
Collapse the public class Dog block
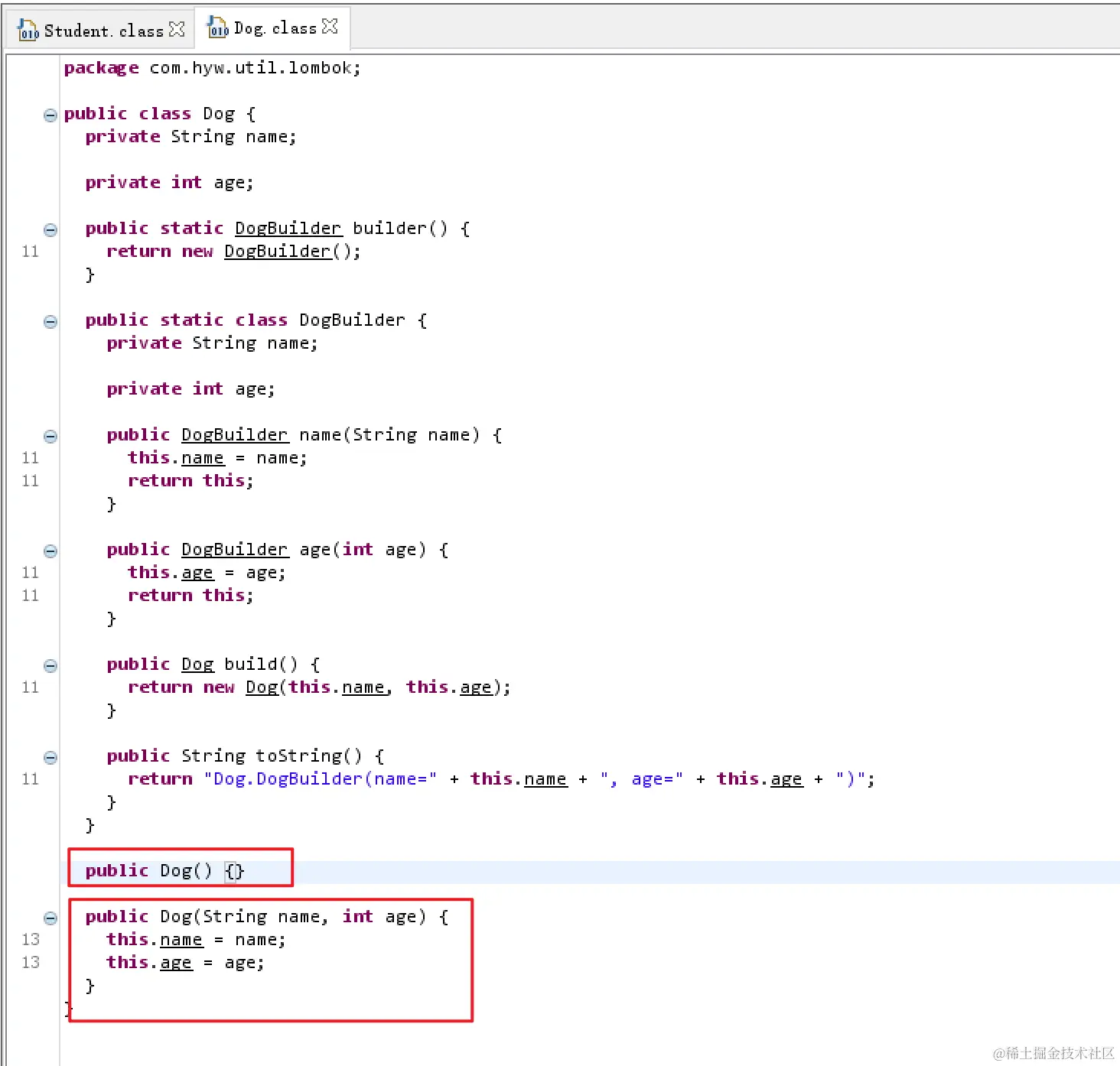(x=50, y=115)
